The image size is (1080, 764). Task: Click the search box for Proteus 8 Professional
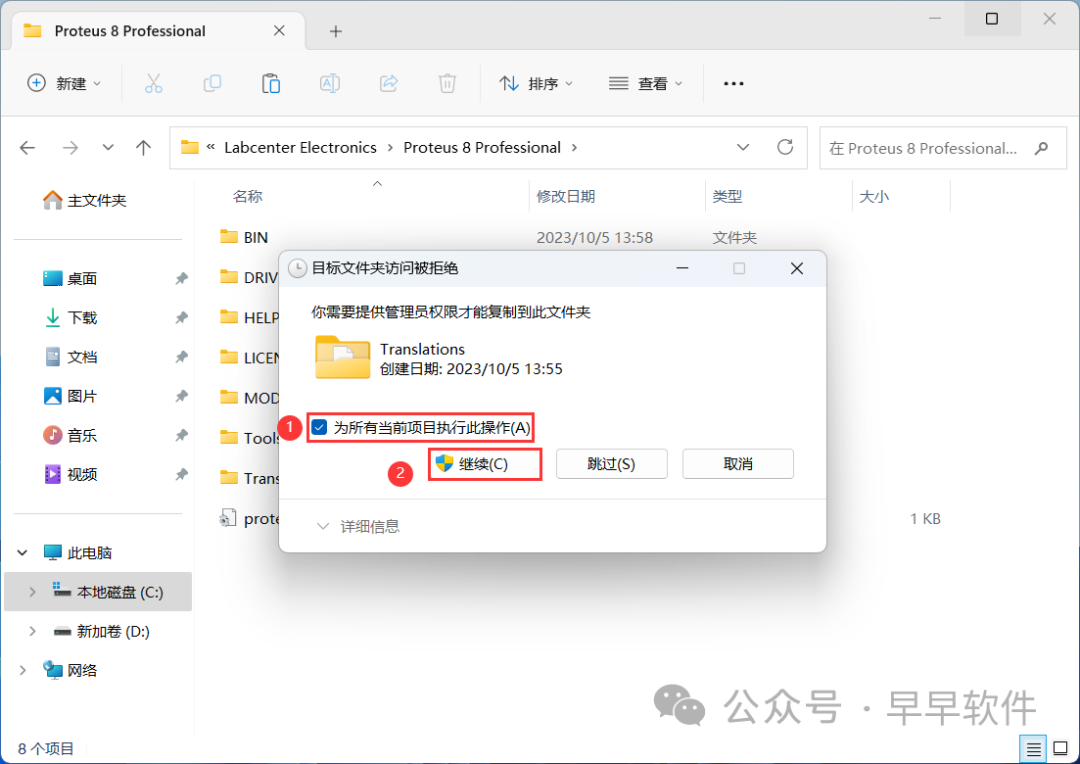930,148
